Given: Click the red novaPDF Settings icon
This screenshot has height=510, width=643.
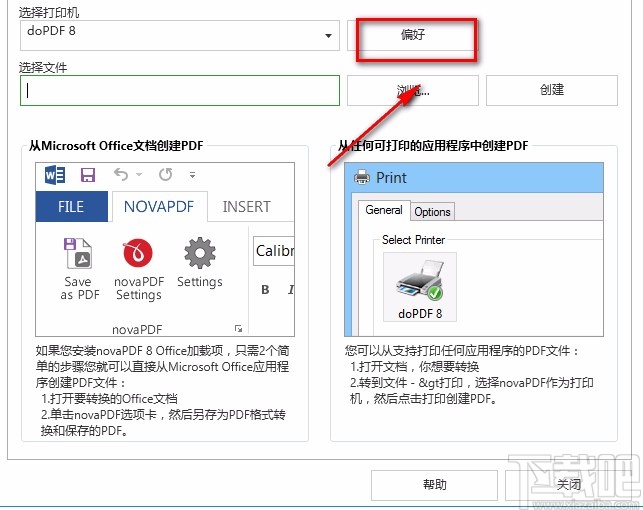Looking at the screenshot, I should (x=138, y=253).
